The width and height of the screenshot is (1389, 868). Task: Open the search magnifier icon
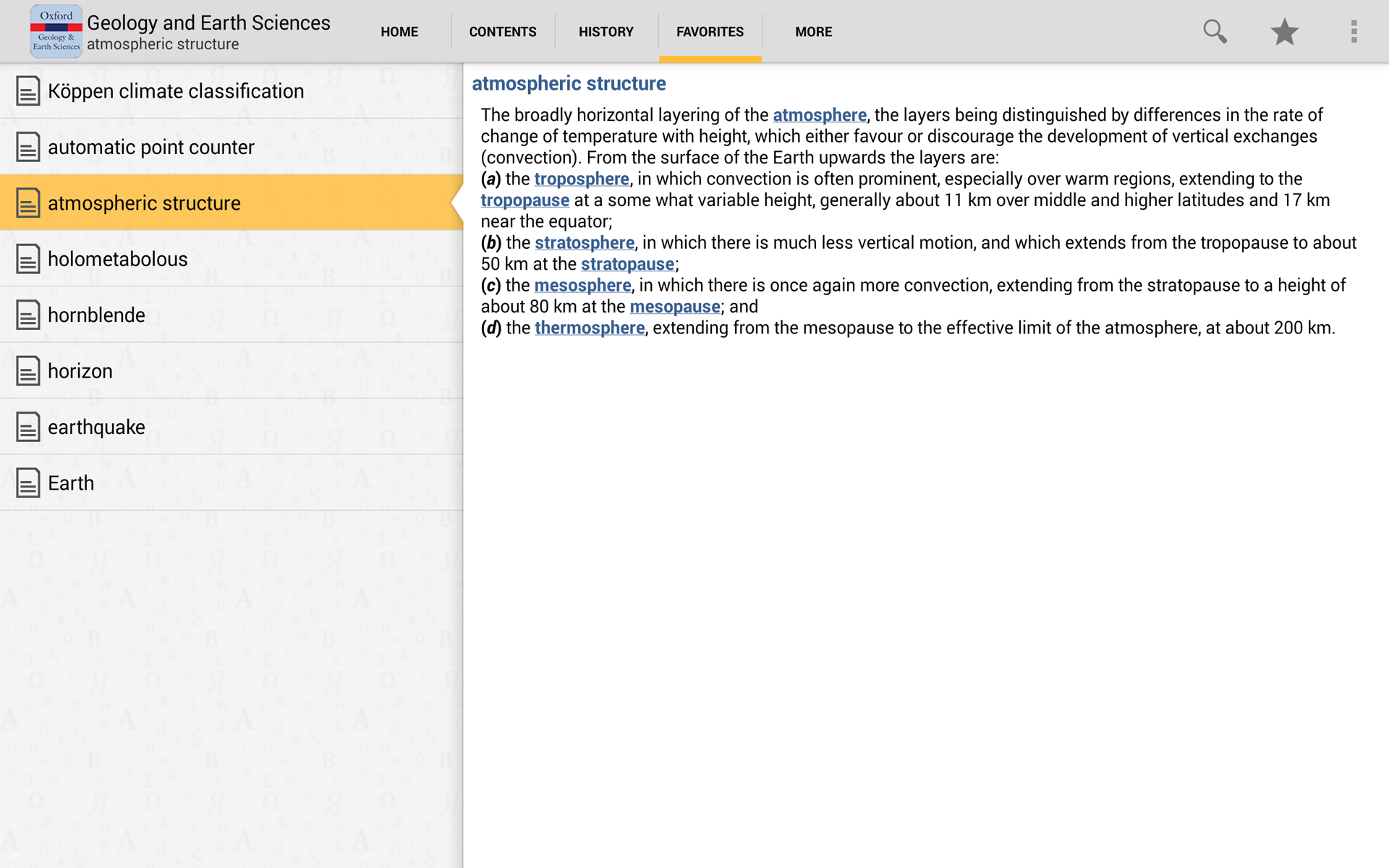(x=1215, y=32)
